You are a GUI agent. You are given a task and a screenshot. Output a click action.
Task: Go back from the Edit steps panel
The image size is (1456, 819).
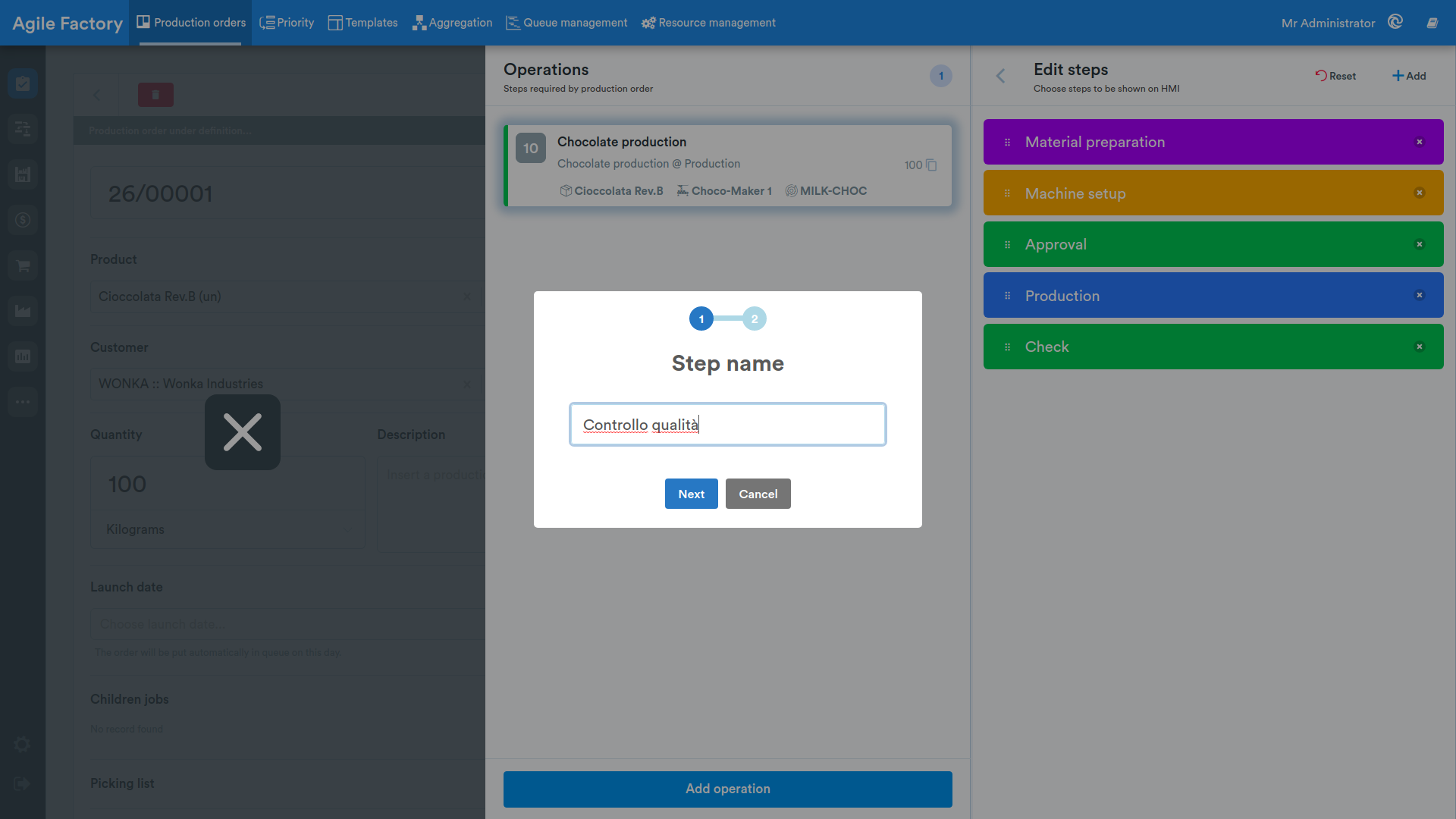click(x=1000, y=76)
